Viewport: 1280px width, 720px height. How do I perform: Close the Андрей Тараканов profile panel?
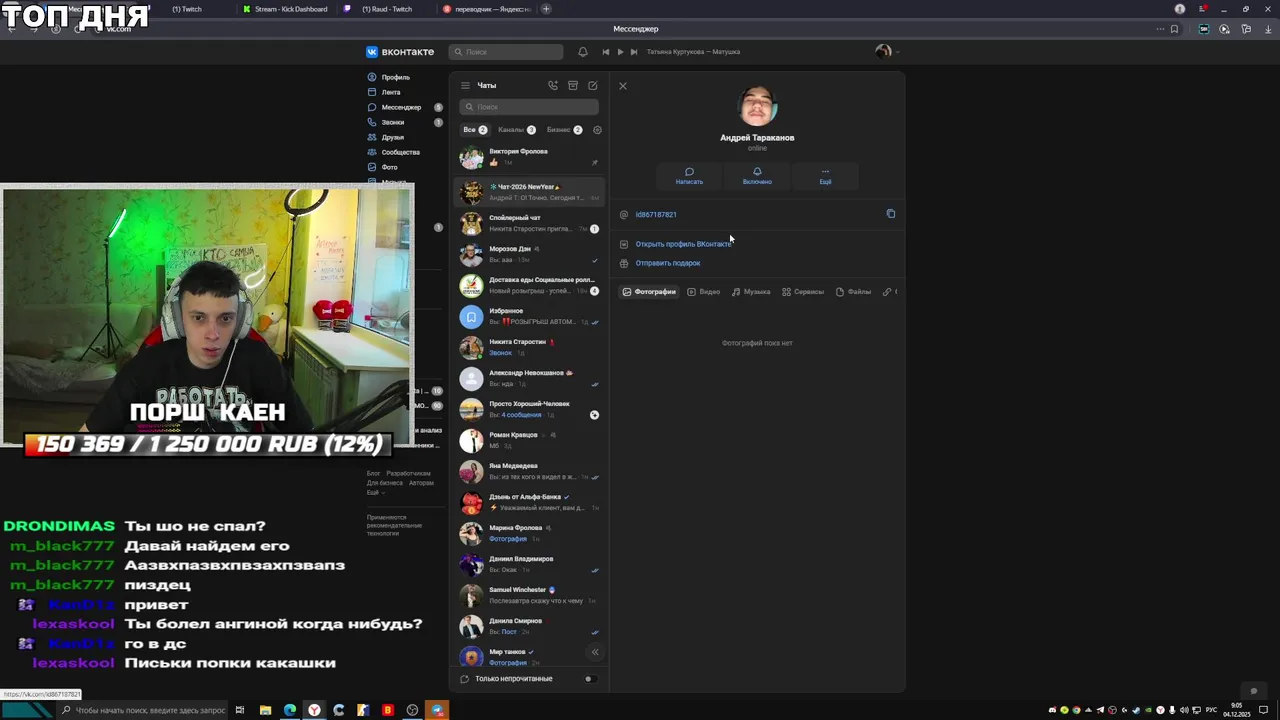(x=623, y=86)
